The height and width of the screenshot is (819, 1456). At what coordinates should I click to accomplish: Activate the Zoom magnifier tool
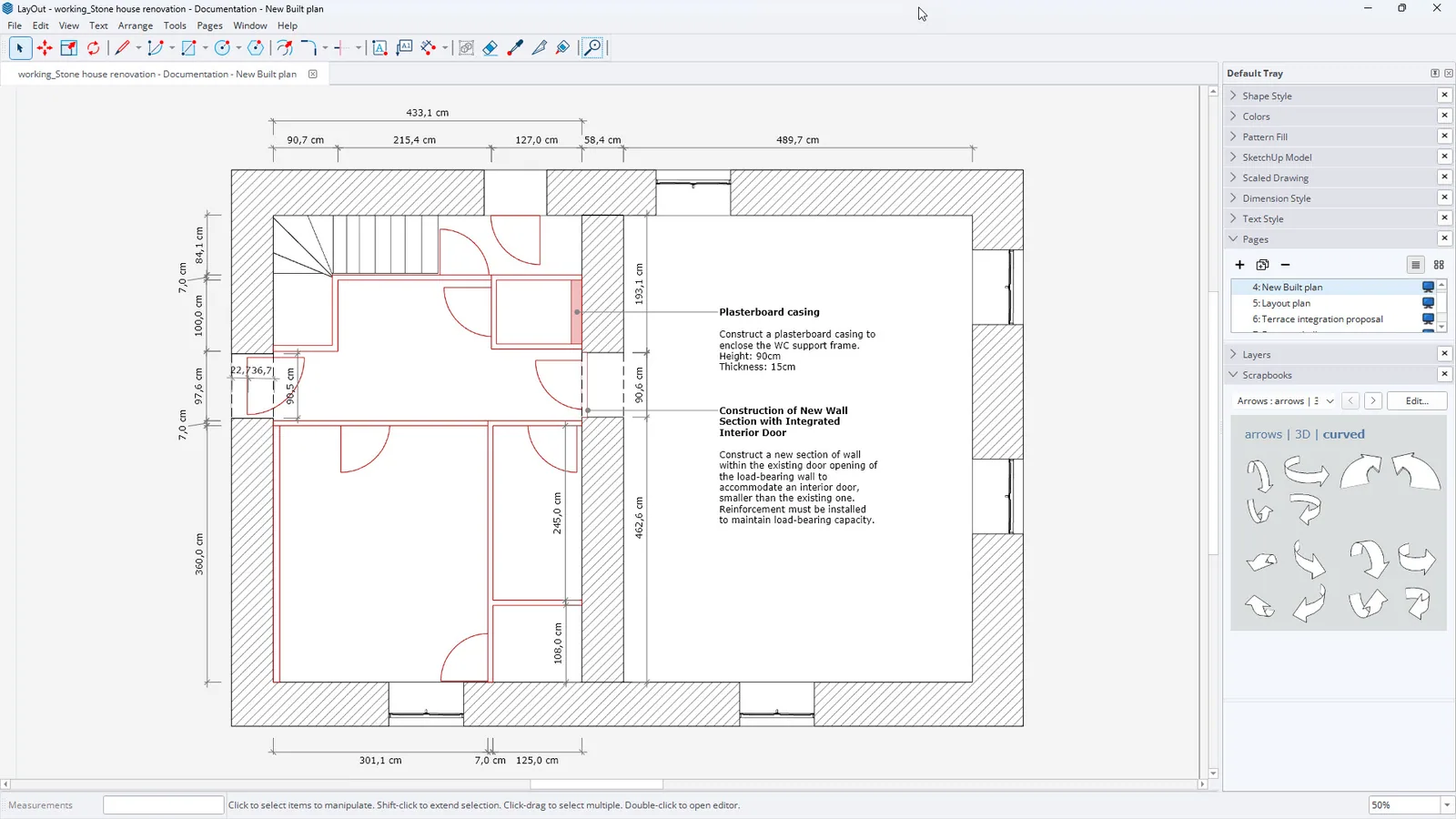click(x=592, y=48)
